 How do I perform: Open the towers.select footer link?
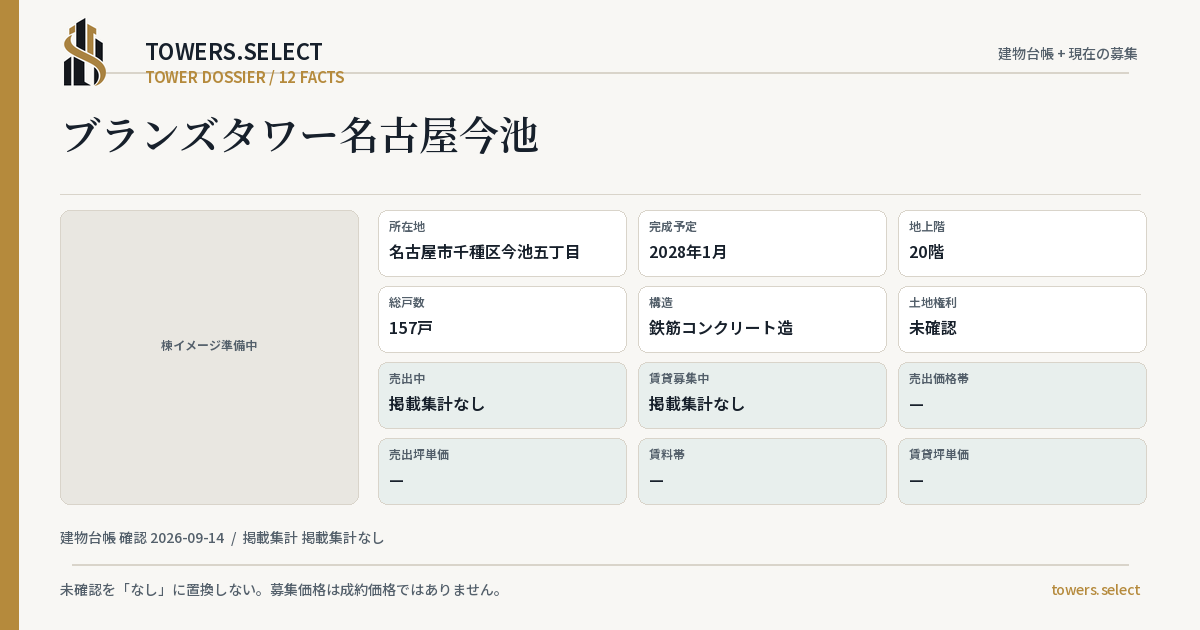1095,590
